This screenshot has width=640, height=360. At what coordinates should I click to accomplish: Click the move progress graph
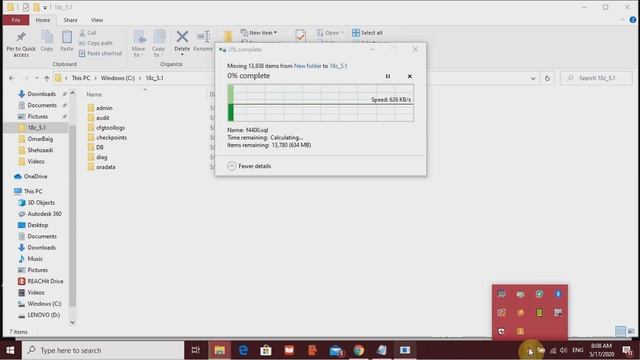(320, 103)
